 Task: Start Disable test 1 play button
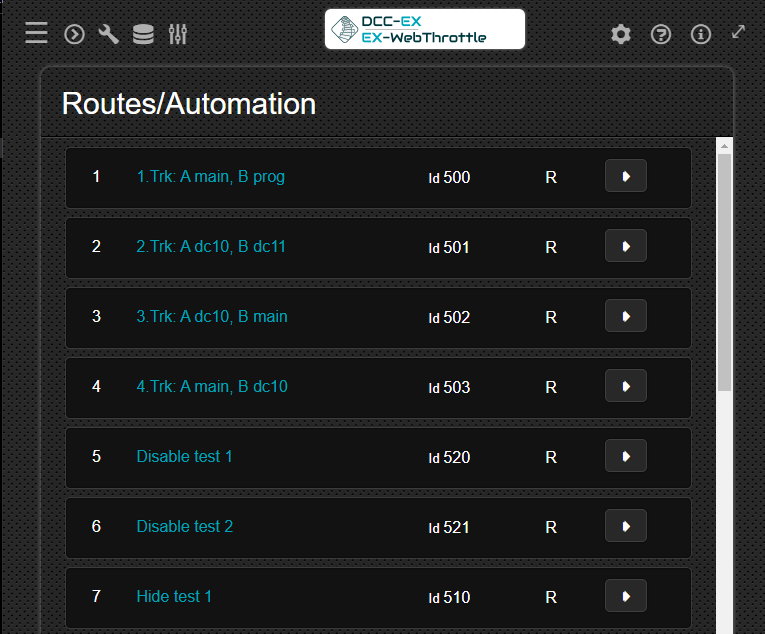(625, 456)
